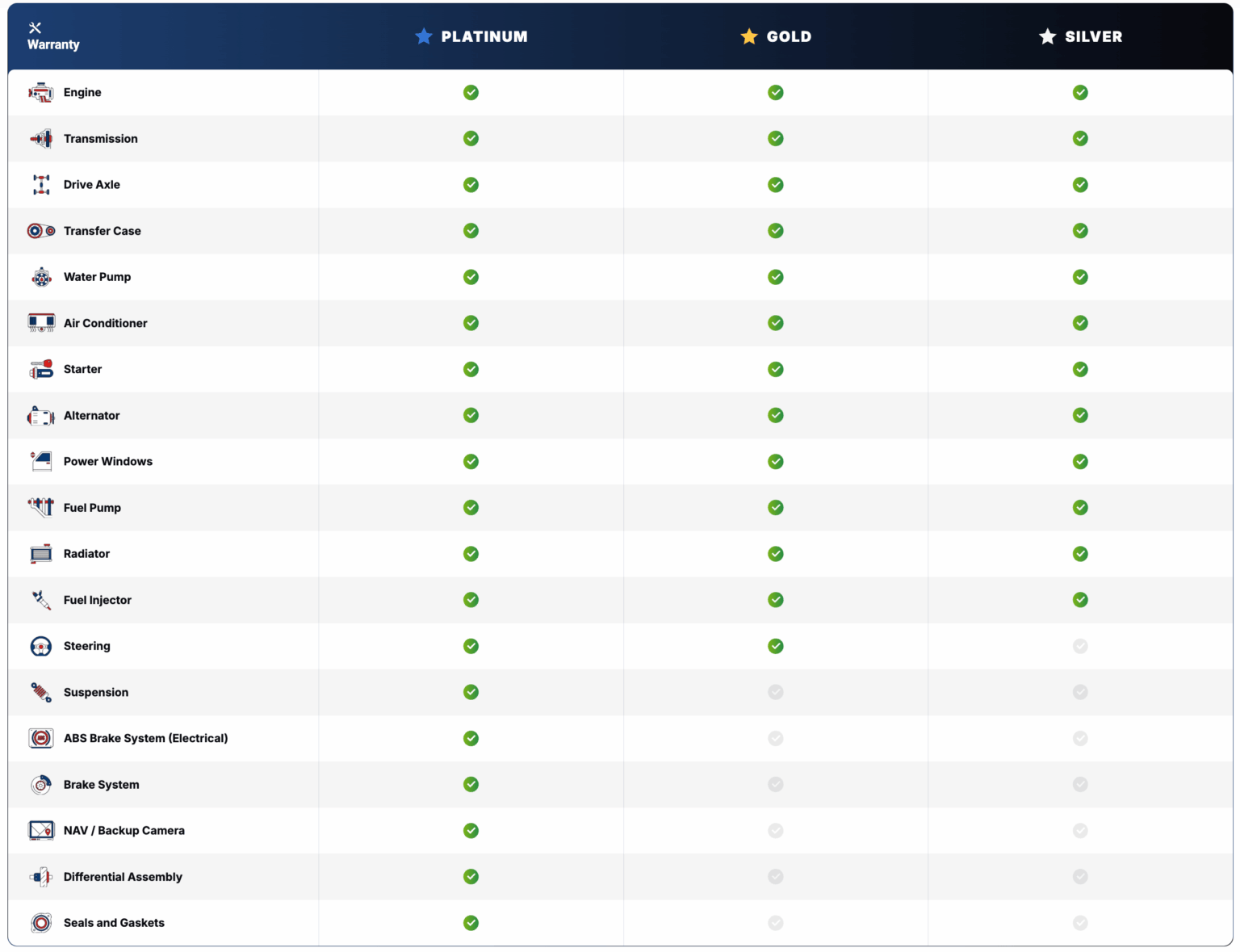1240x952 pixels.
Task: Click the Radiator row label
Action: [x=86, y=554]
